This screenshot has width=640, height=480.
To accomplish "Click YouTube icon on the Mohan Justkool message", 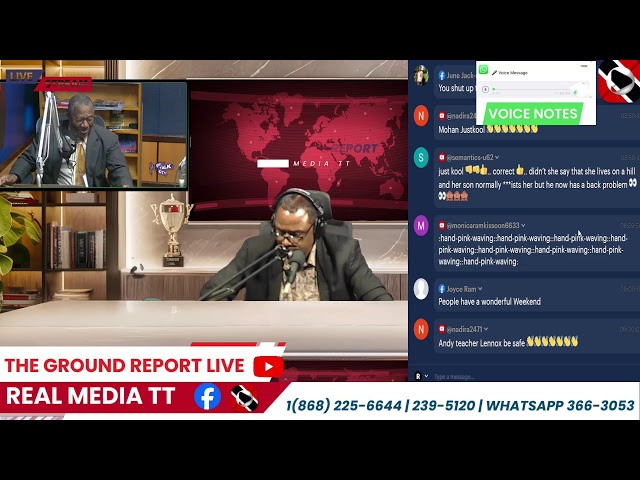I will click(442, 116).
